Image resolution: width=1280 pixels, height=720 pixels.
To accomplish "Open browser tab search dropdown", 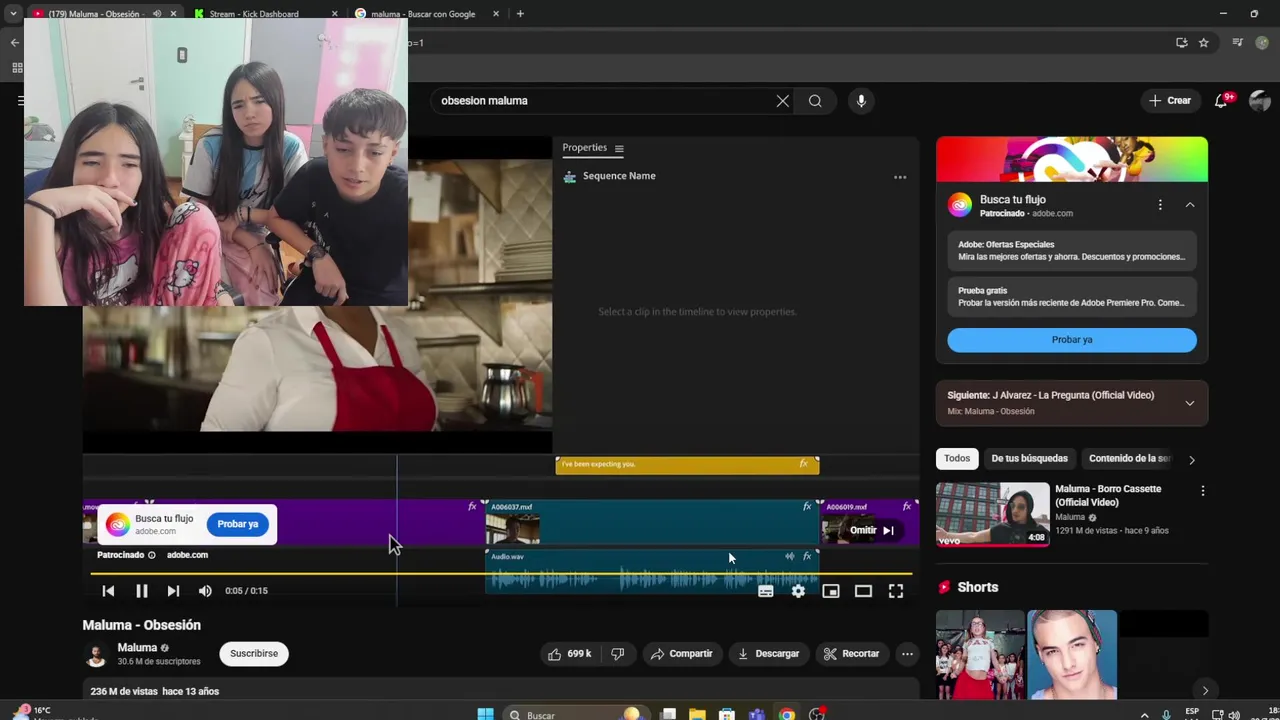I will point(13,14).
